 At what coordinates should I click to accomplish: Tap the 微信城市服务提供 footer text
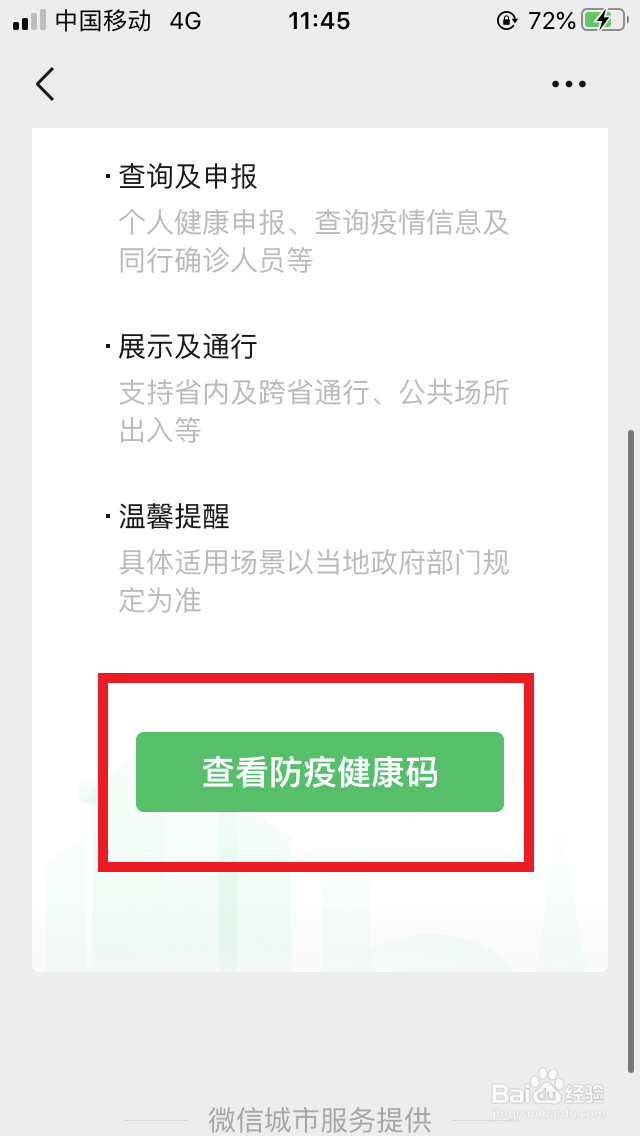320,1119
